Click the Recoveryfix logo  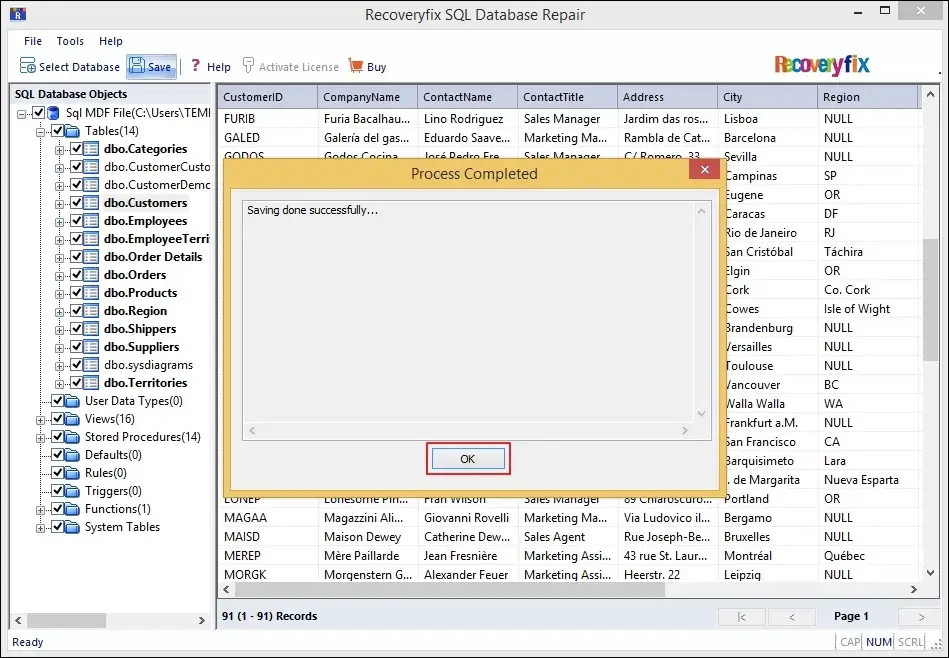click(x=822, y=65)
